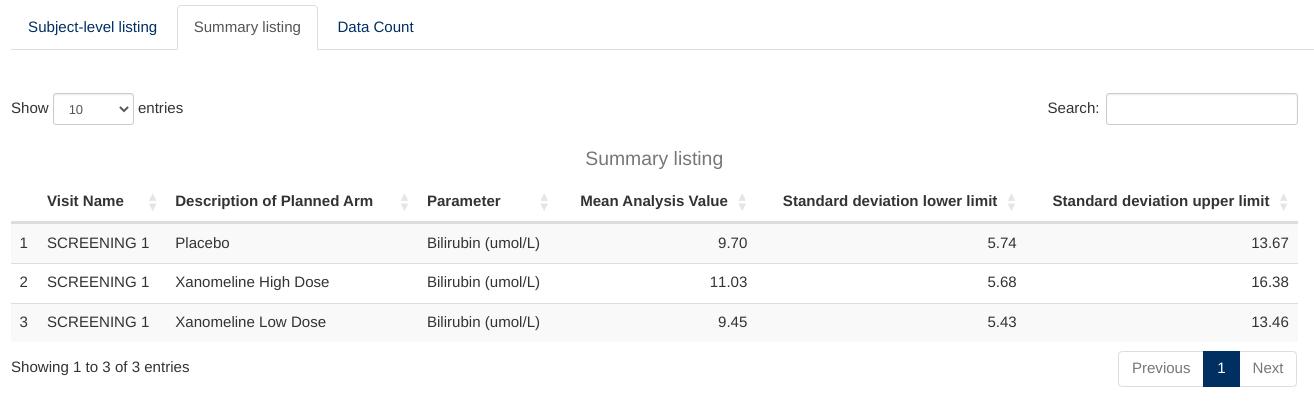Click the Xanomeline Low Dose cell
The width and height of the screenshot is (1314, 404).
pos(250,322)
